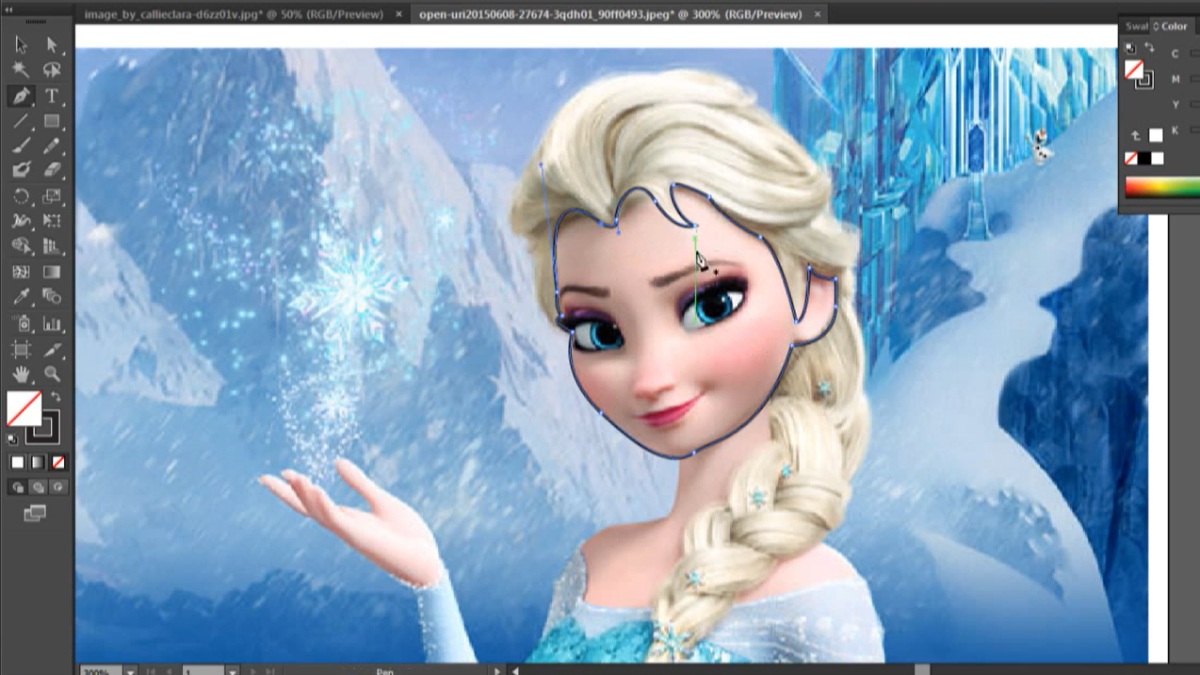Close the image_by_callieclara document tab
The image size is (1200, 675).
399,14
